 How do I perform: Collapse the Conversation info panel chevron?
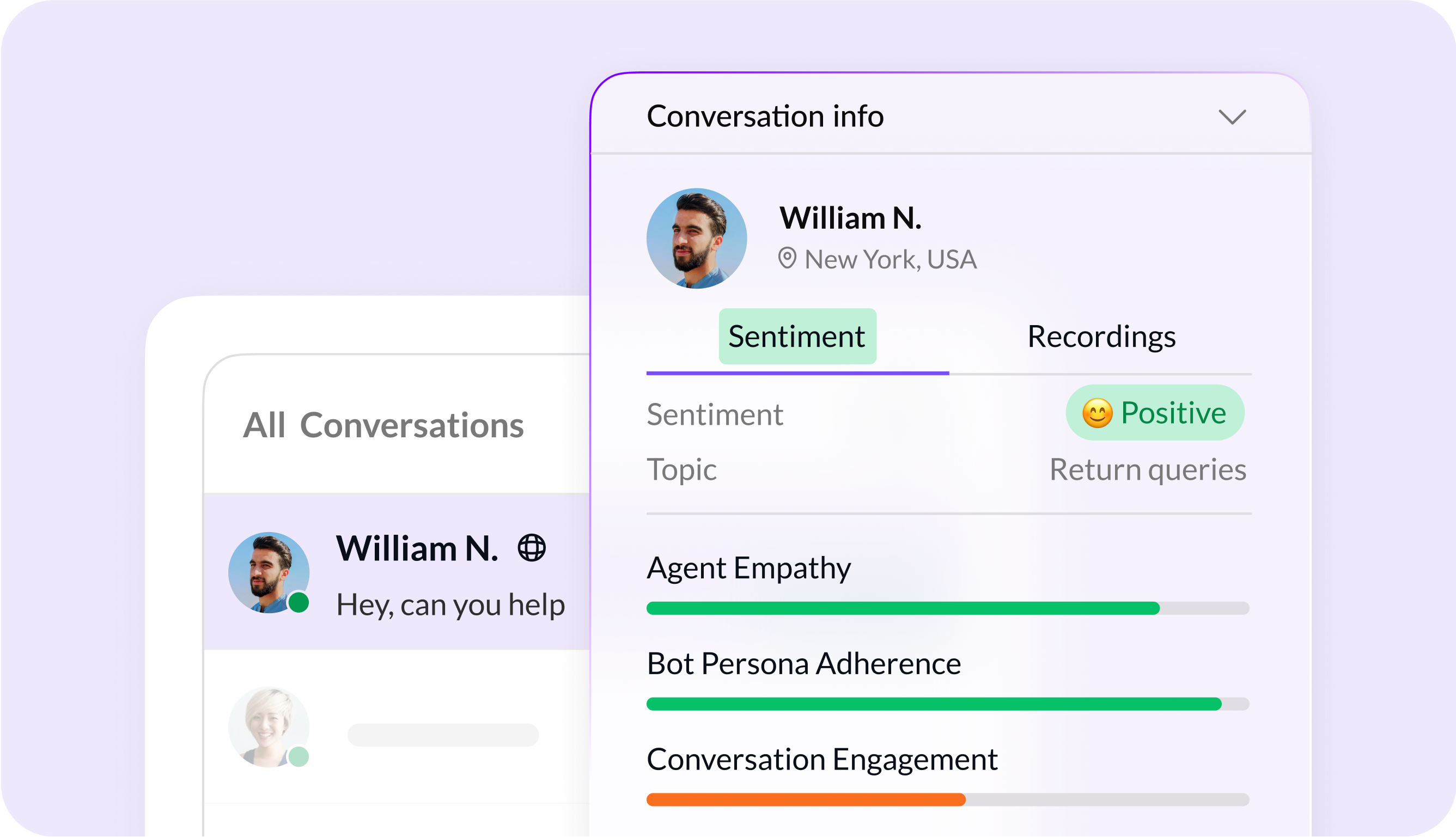[1232, 117]
